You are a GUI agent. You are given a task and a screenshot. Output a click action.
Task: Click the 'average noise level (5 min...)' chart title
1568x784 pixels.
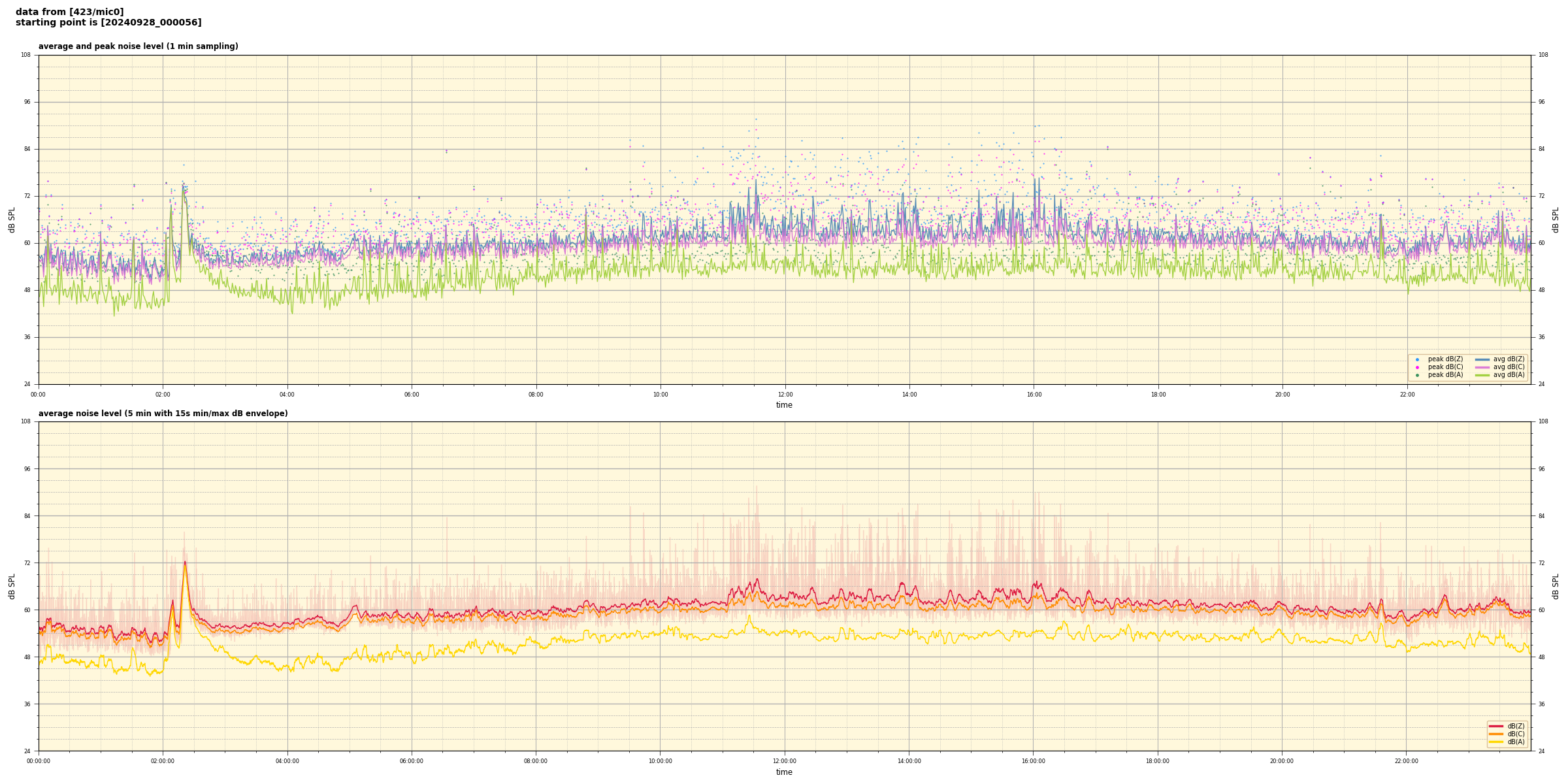(x=163, y=414)
